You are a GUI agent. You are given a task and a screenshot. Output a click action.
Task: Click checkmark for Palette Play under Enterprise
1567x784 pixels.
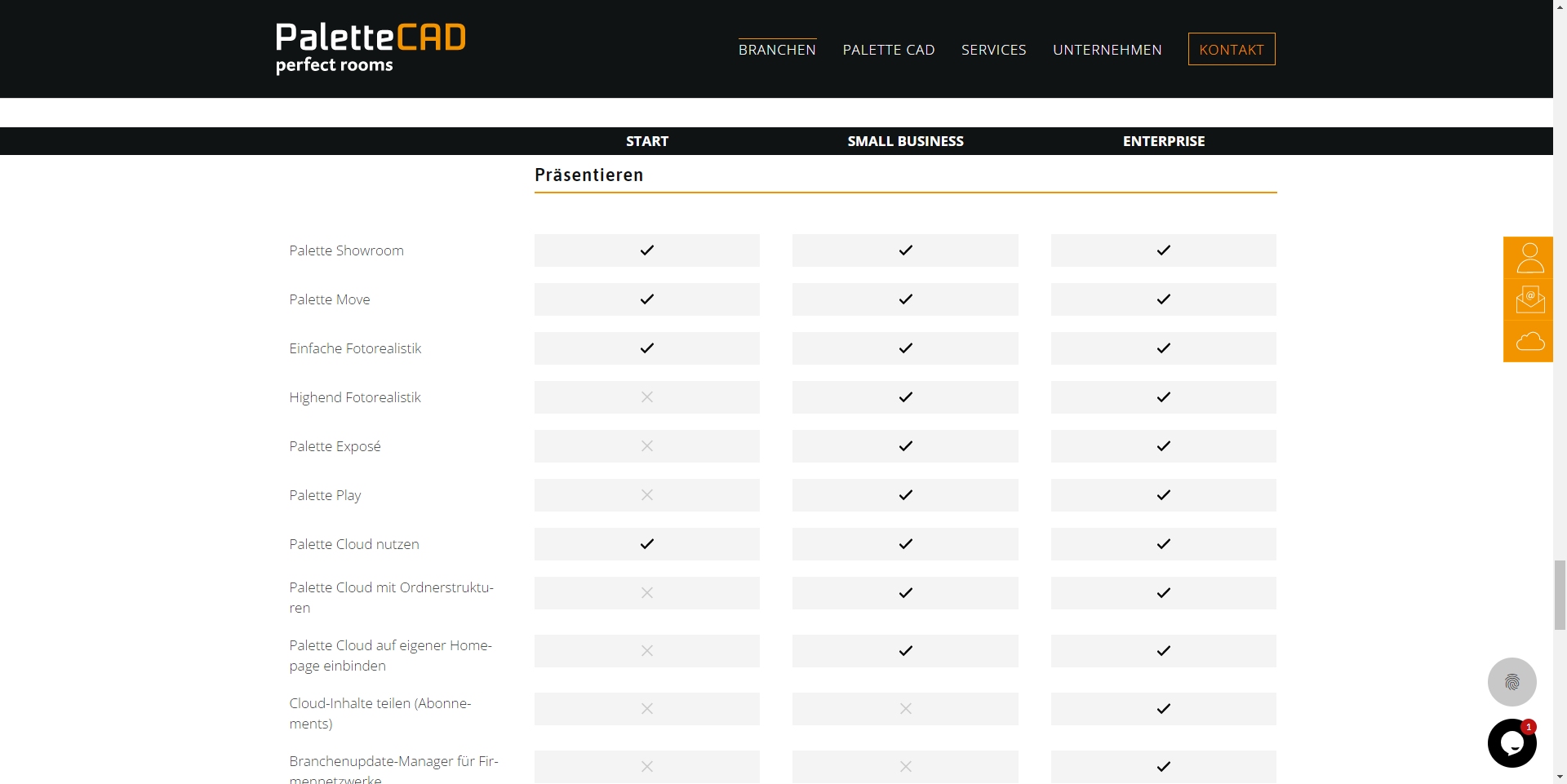coord(1164,495)
